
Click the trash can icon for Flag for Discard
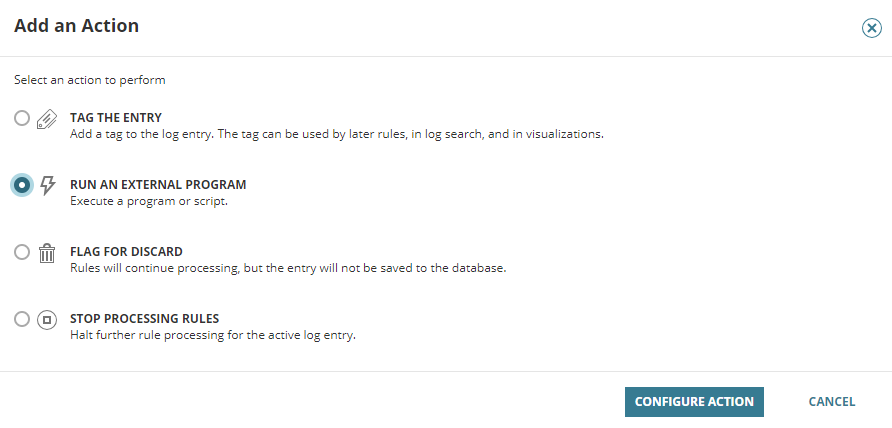47,253
